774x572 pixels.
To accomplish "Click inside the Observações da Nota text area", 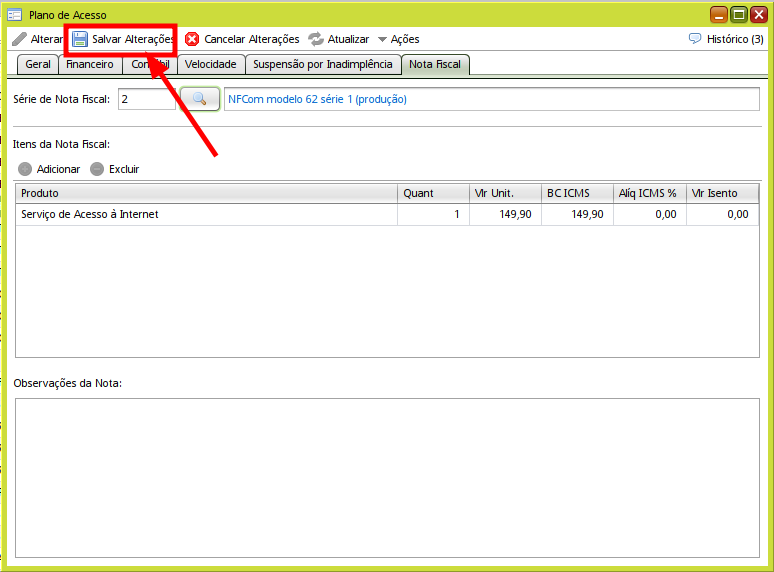I will click(386, 476).
